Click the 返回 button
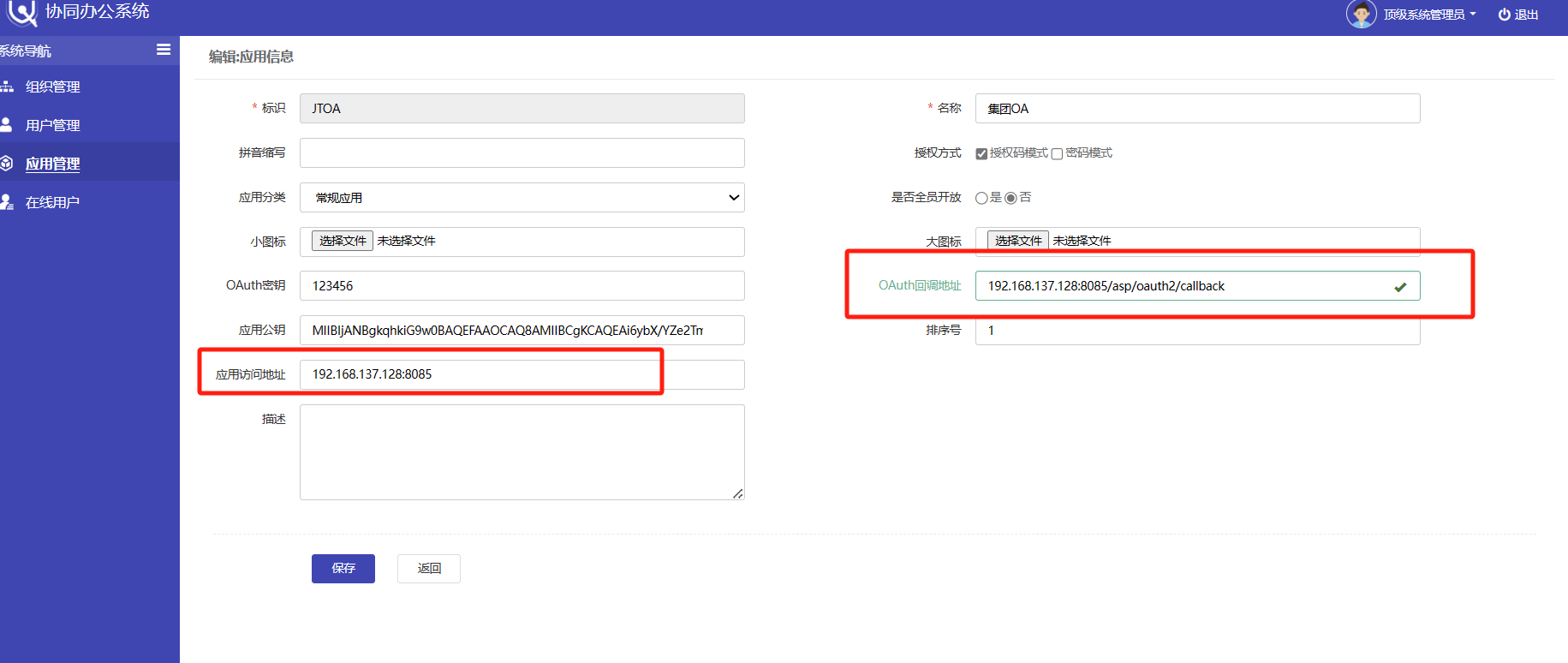The width and height of the screenshot is (1568, 663). point(429,569)
